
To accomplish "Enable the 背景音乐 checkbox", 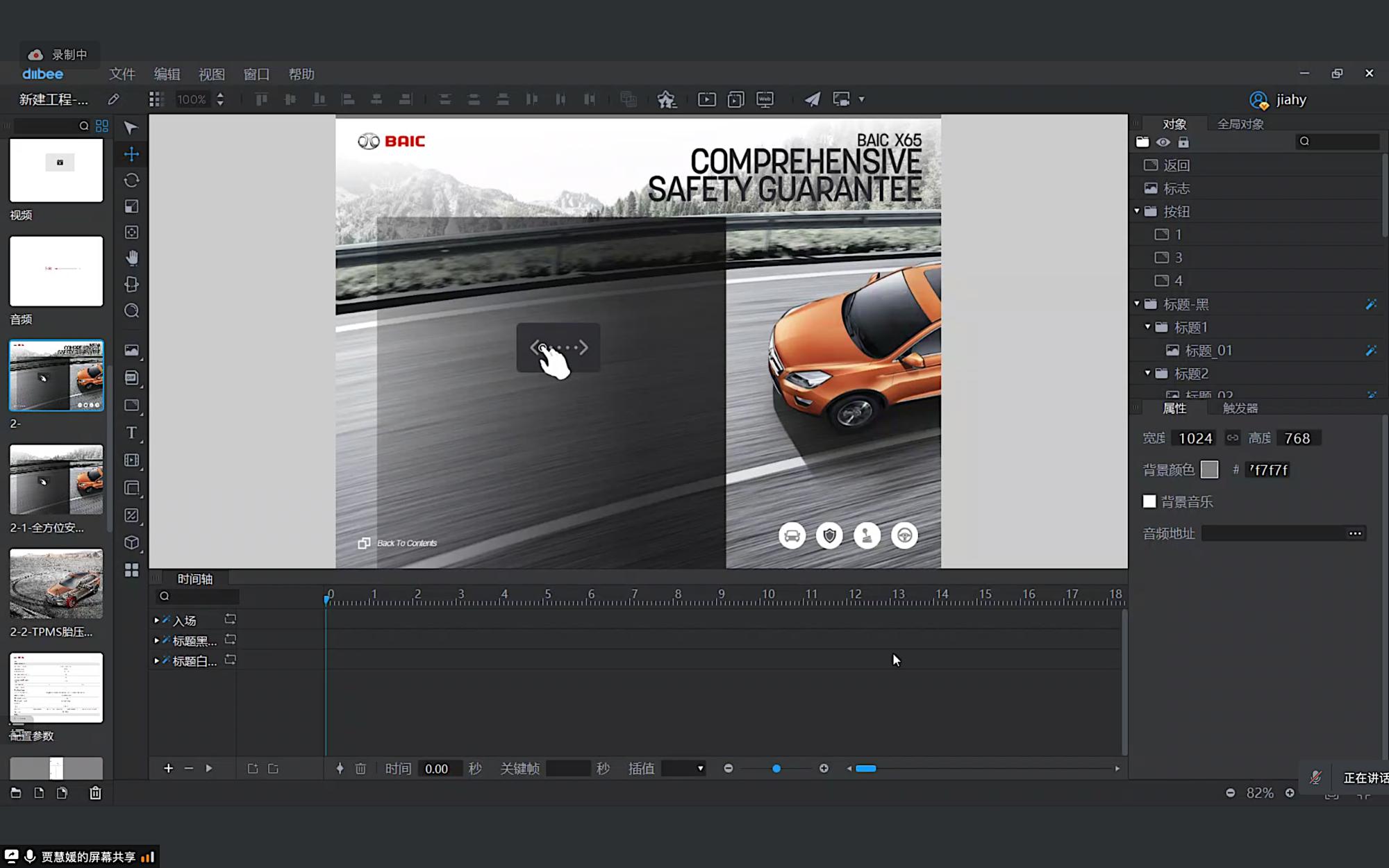I will 1149,501.
